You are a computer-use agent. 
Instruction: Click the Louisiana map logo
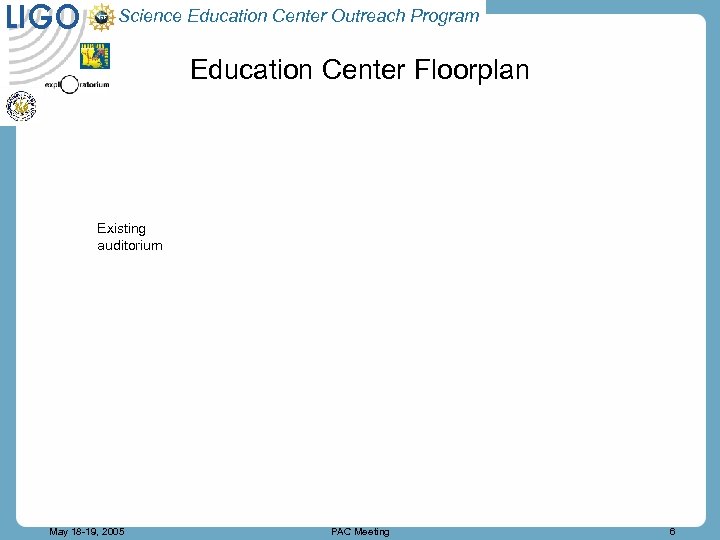tap(95, 56)
